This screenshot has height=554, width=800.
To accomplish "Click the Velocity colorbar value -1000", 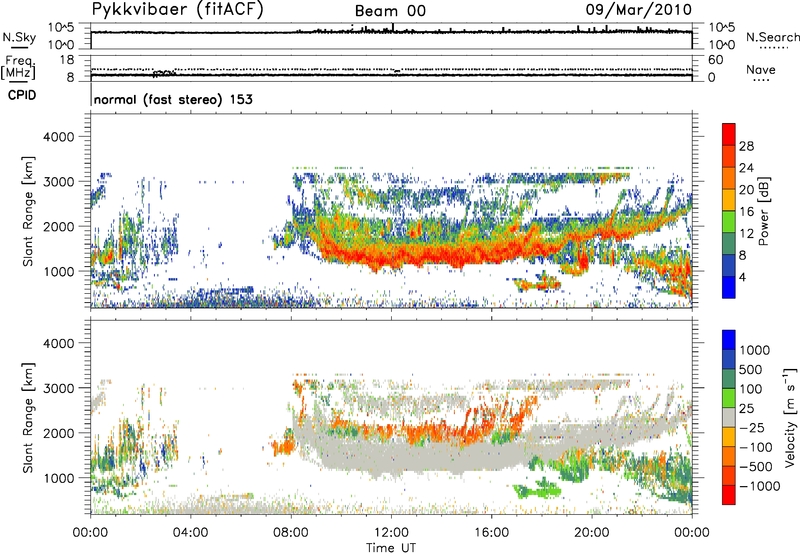I will [760, 486].
